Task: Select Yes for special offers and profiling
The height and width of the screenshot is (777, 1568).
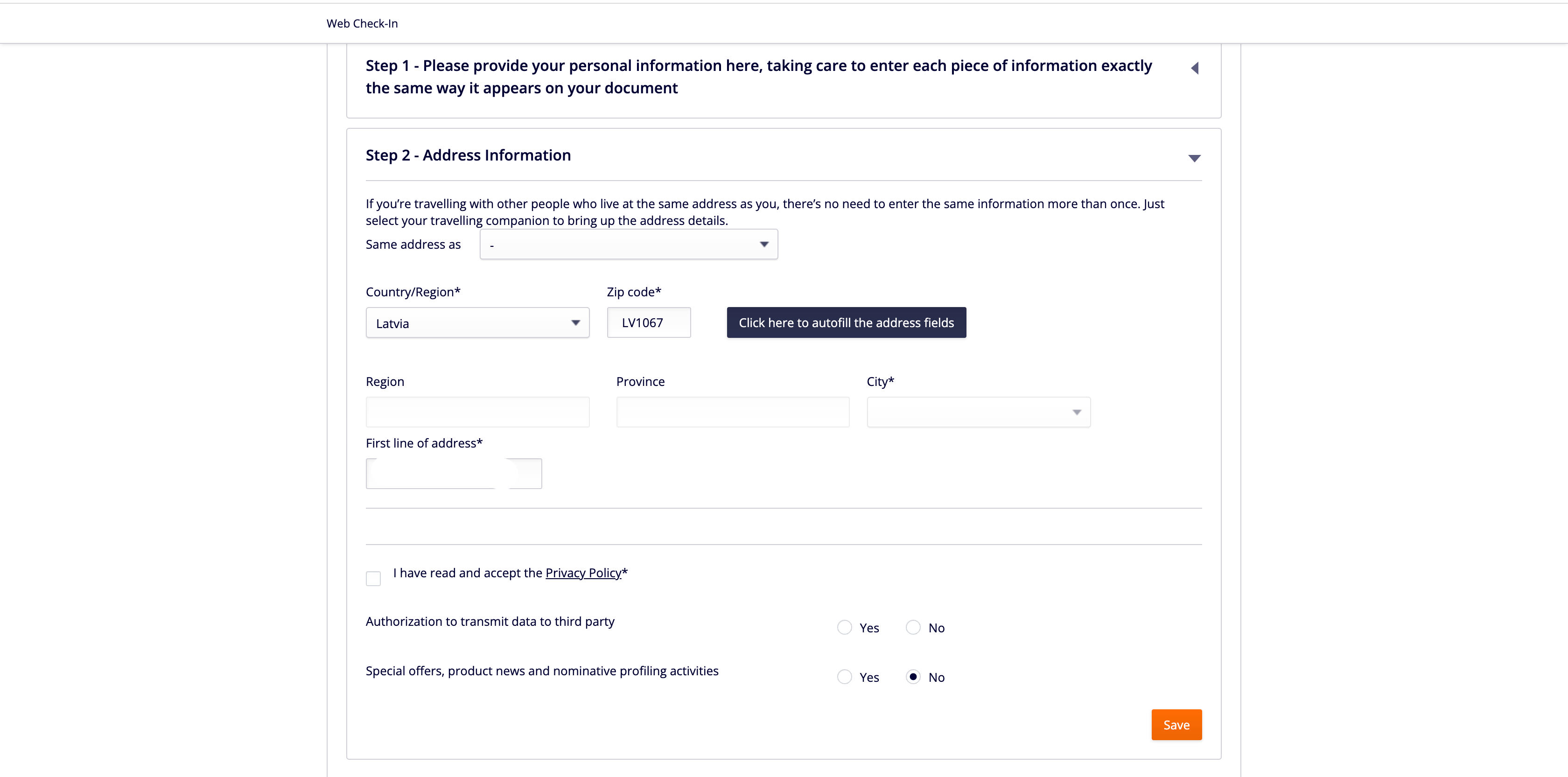Action: click(844, 677)
